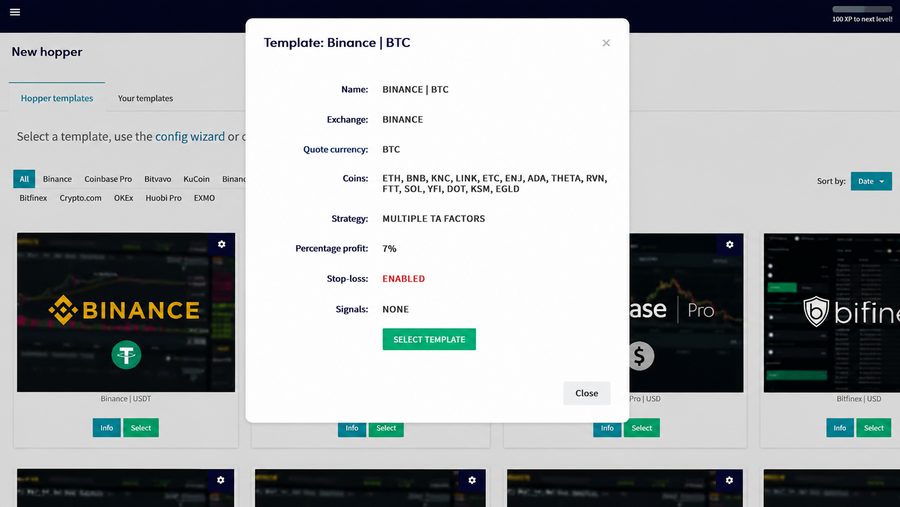Click Select on Bitfinex USD card
The image size is (900, 507).
point(874,428)
